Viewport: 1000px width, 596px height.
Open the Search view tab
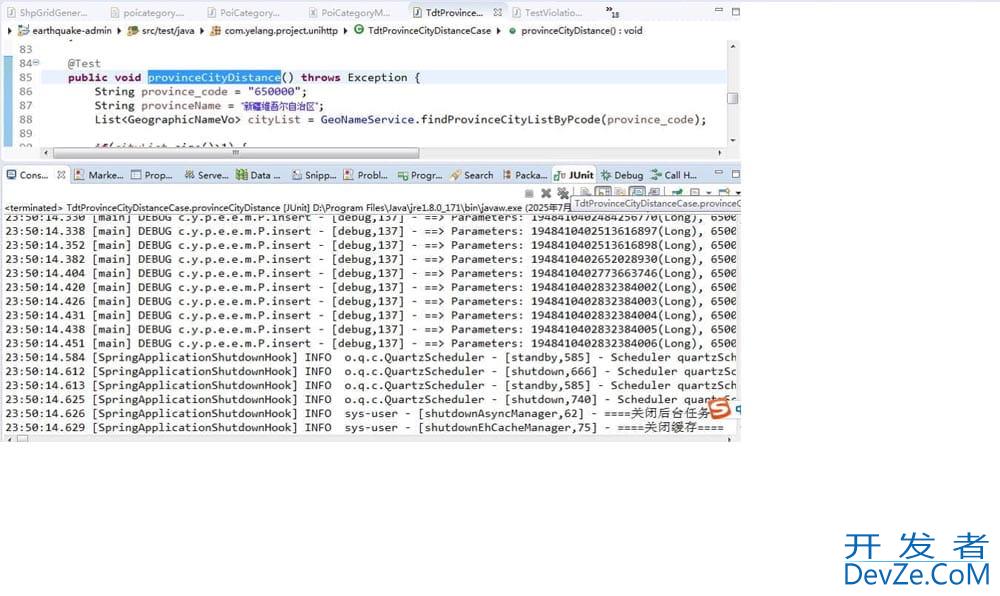click(x=472, y=175)
